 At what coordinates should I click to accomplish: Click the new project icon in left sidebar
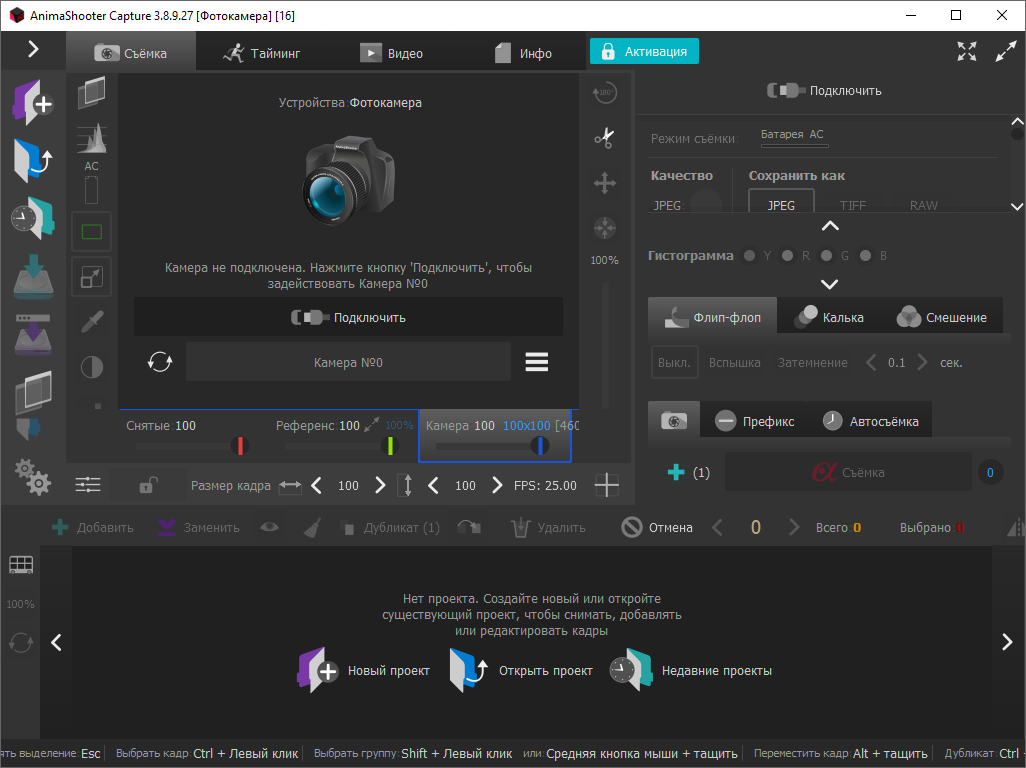33,103
